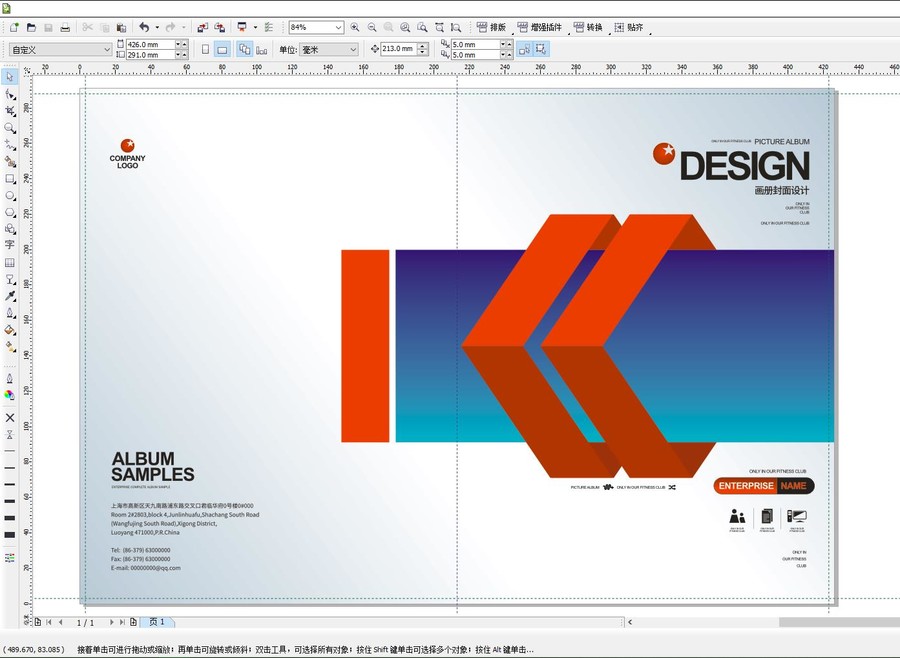Open the 单位 毫米 units dropdown
This screenshot has width=900, height=658.
tap(352, 50)
